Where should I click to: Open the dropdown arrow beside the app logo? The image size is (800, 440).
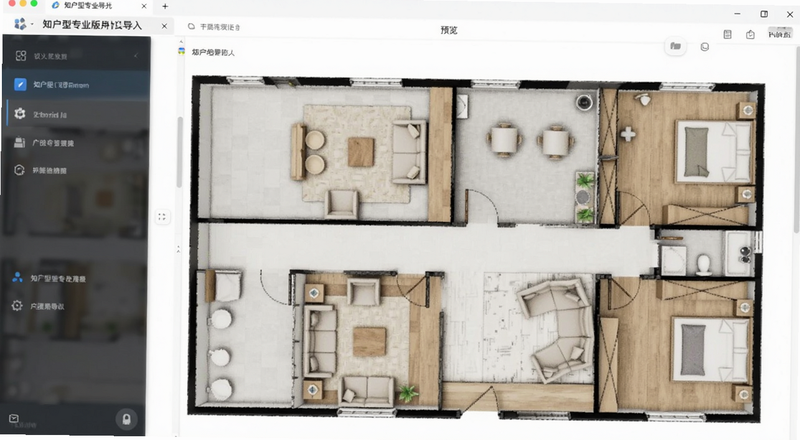tap(32, 24)
